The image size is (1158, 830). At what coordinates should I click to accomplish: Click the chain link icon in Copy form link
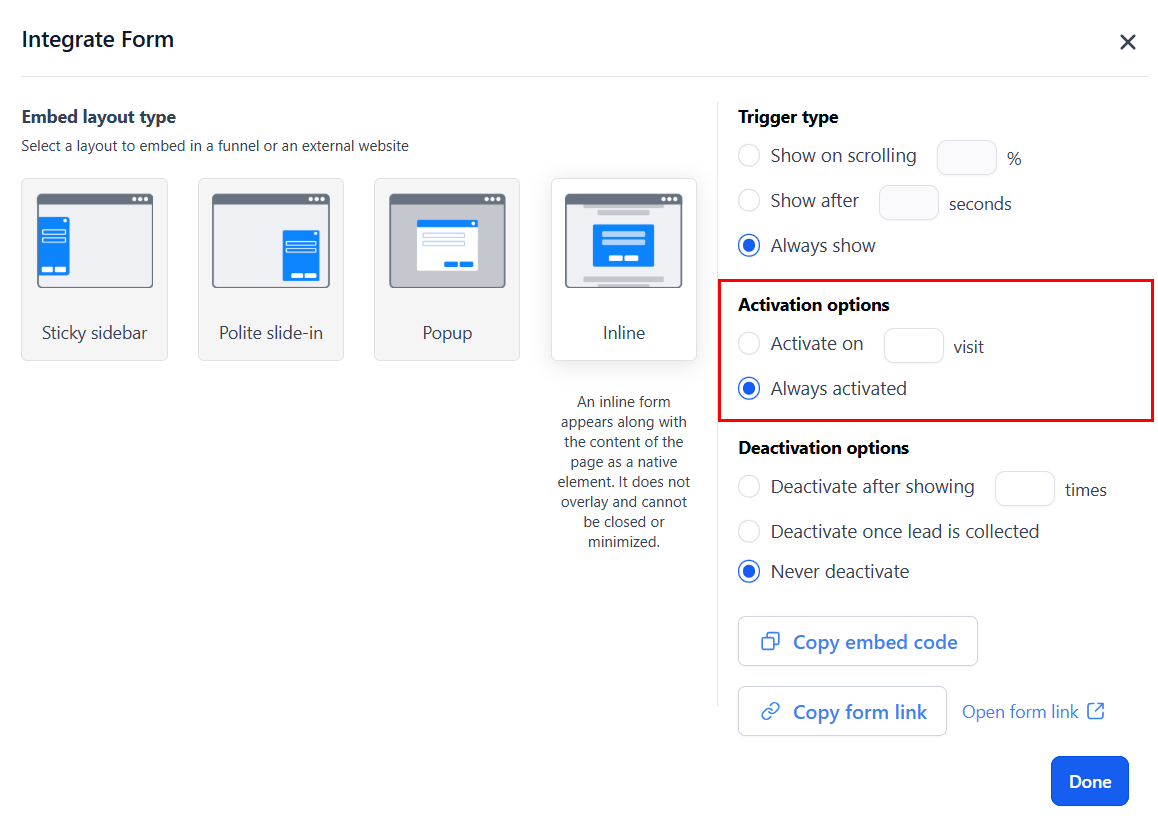click(x=770, y=711)
